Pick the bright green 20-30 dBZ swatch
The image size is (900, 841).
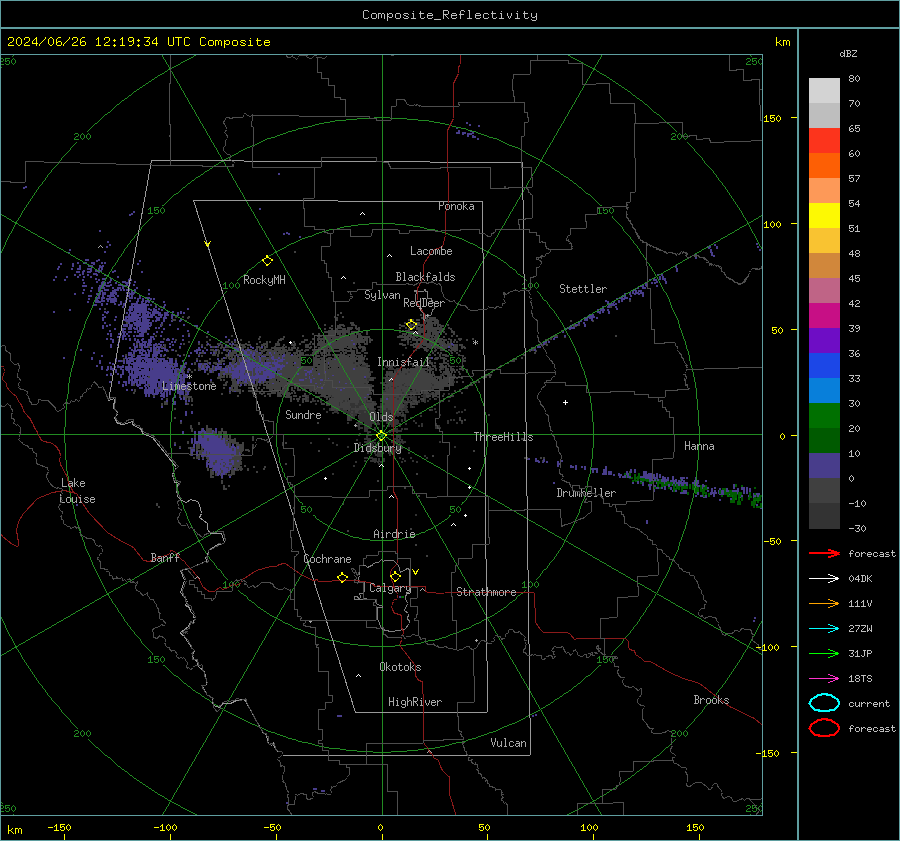pyautogui.click(x=824, y=416)
